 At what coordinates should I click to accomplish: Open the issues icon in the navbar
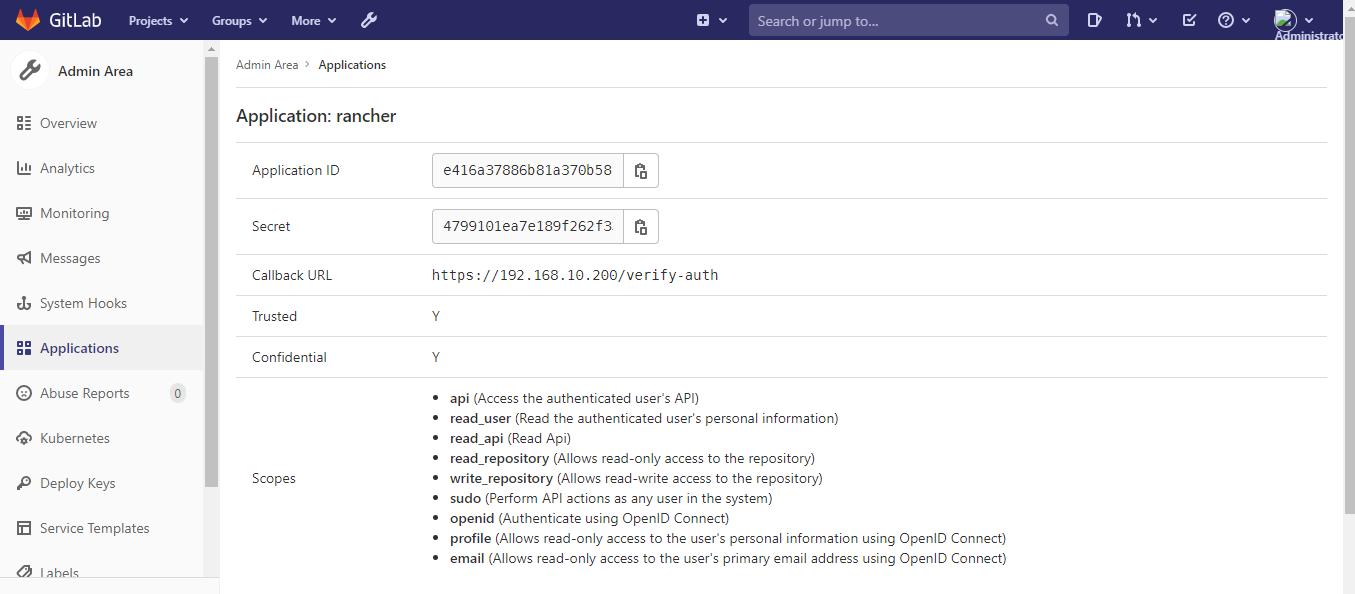point(1095,20)
